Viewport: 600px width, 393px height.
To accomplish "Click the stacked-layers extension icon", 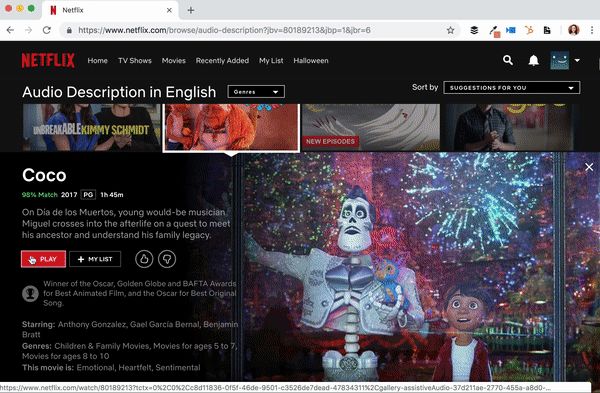I will coord(474,30).
